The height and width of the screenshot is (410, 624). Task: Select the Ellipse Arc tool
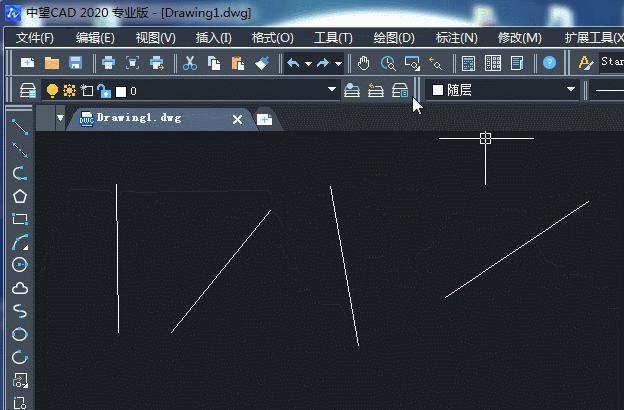point(20,357)
